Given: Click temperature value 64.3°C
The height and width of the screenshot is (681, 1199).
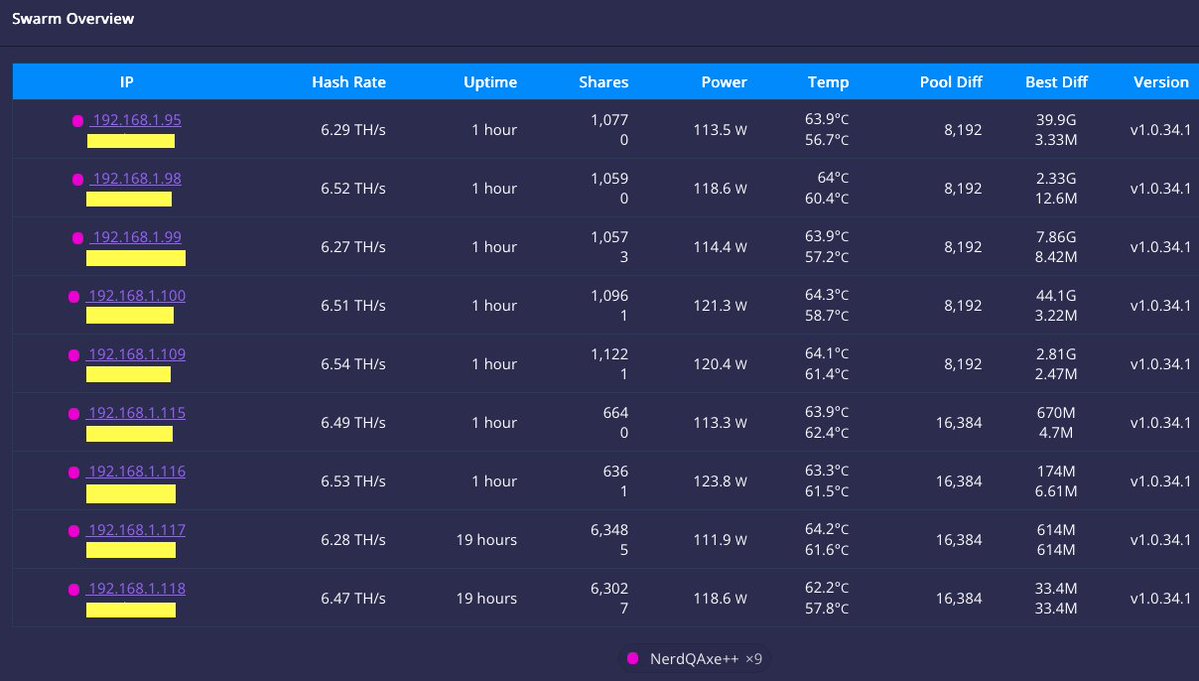Looking at the screenshot, I should pyautogui.click(x=827, y=295).
